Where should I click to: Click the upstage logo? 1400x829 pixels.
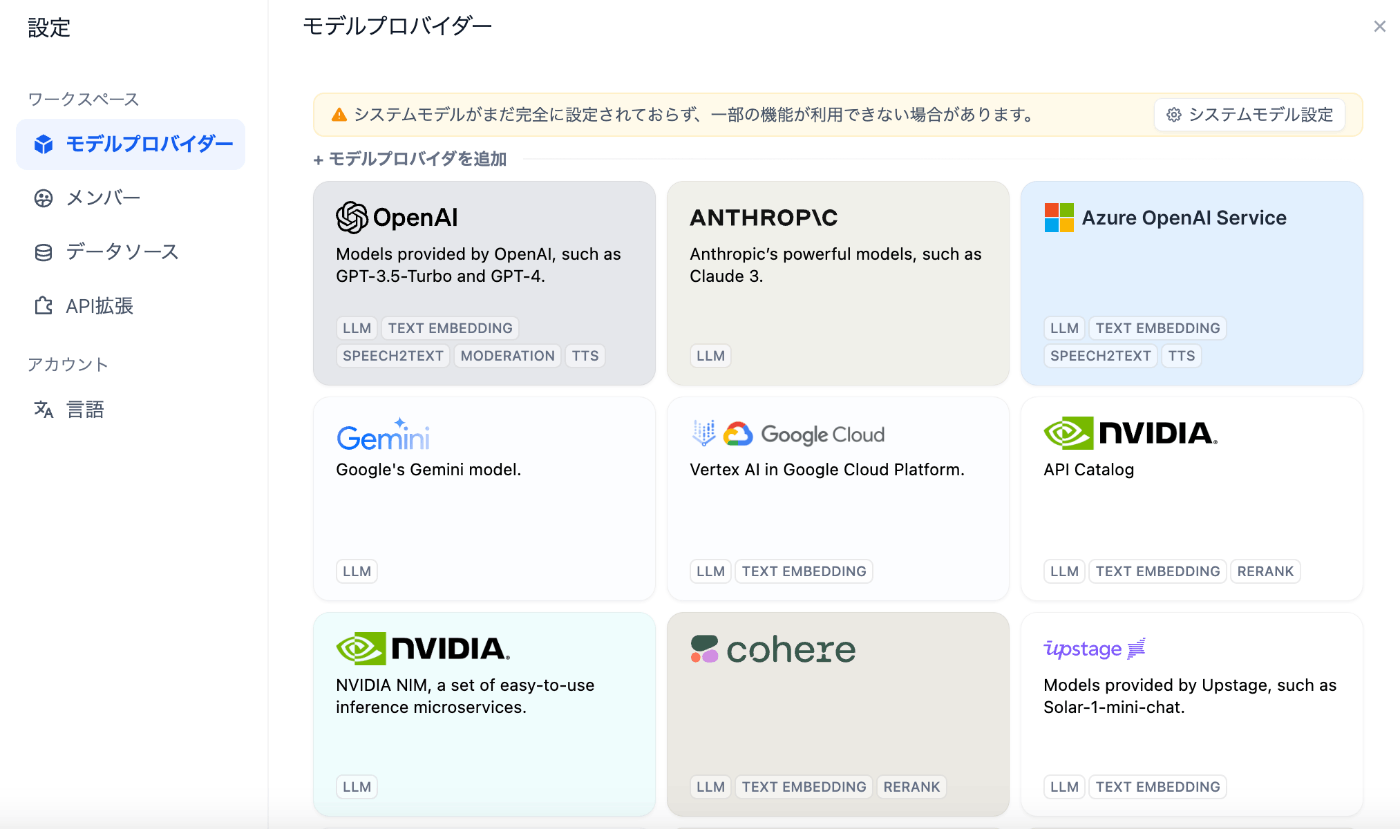pos(1095,649)
